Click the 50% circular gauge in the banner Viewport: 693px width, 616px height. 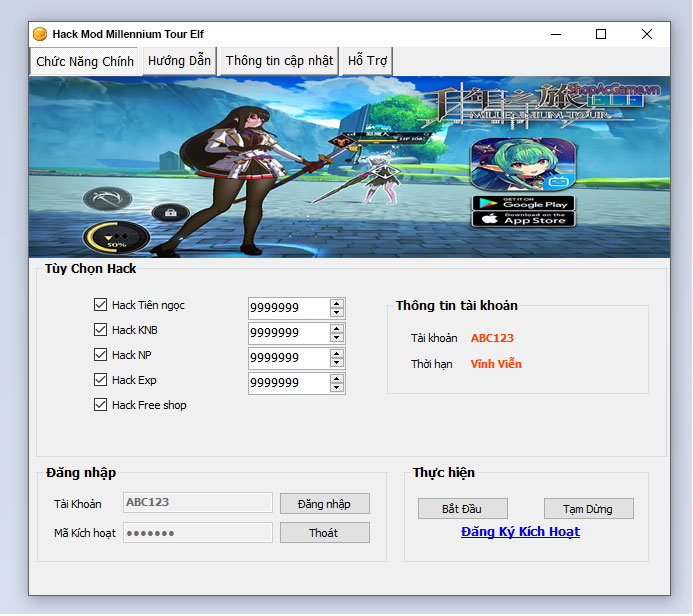[116, 237]
